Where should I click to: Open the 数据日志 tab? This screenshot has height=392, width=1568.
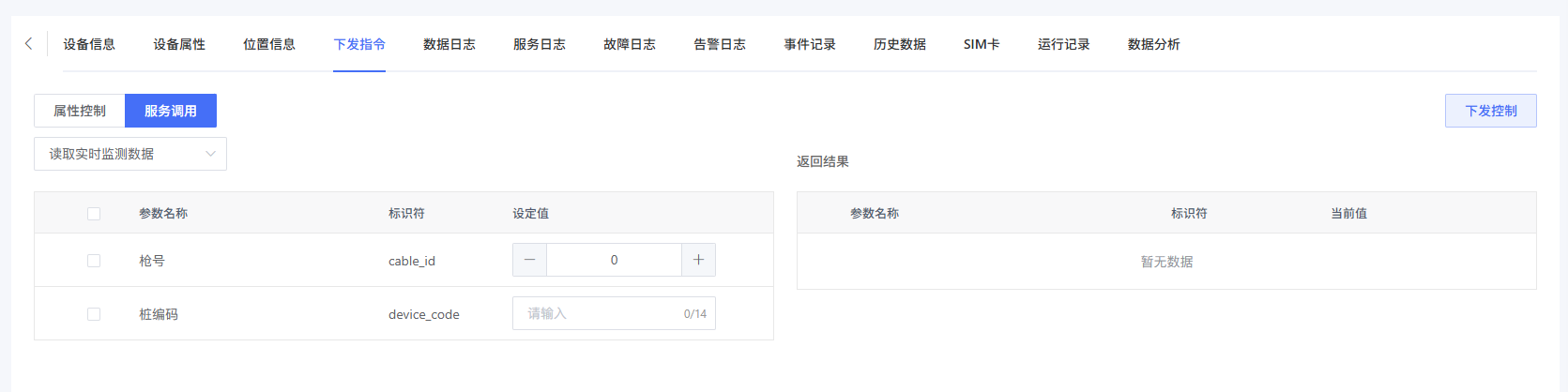tap(449, 44)
